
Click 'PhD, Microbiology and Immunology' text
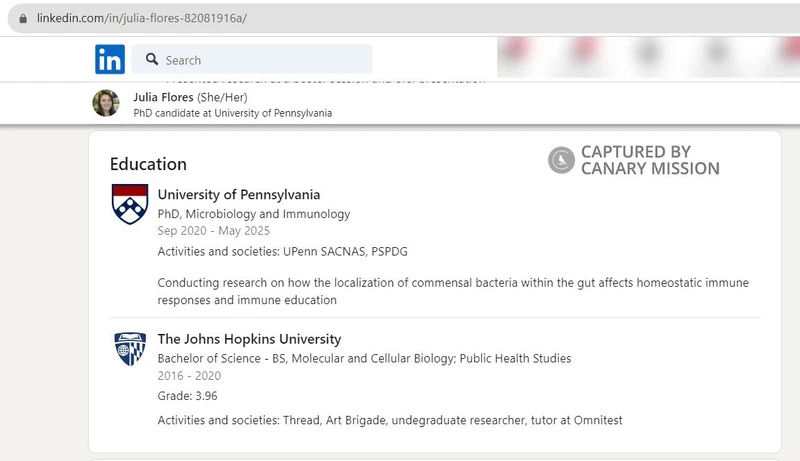click(x=254, y=214)
